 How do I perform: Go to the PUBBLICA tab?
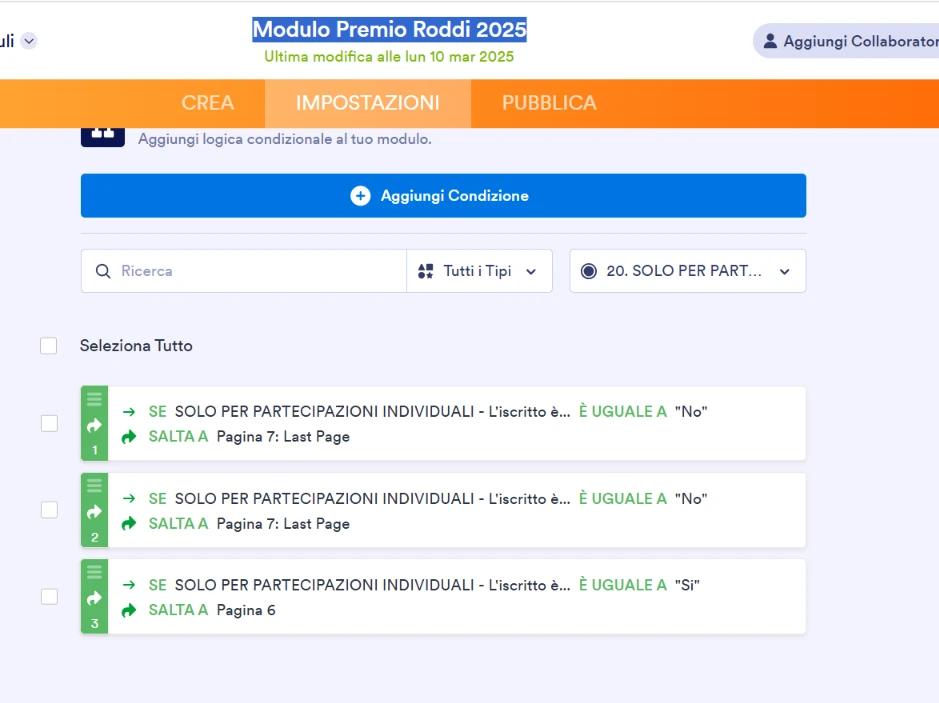[549, 103]
